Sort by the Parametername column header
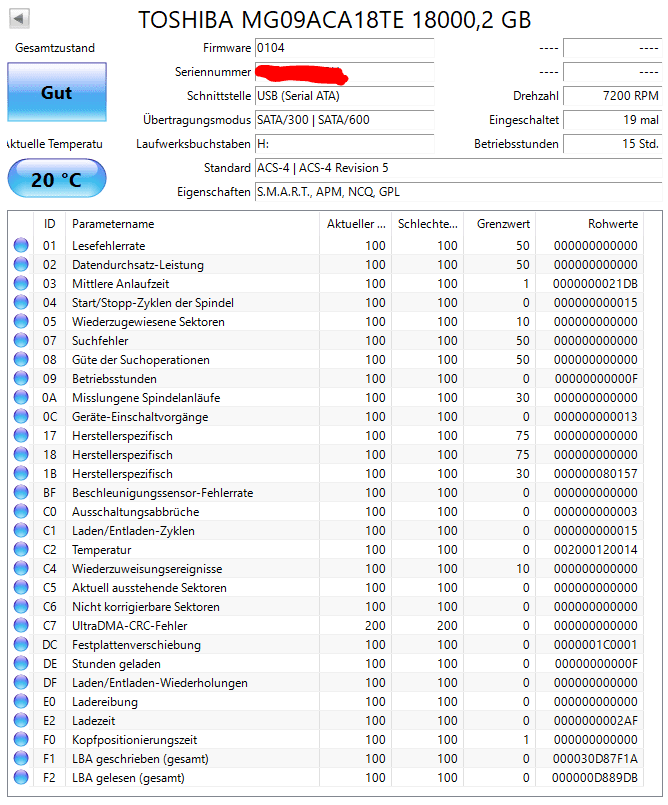Image resolution: width=668 pixels, height=805 pixels. 192,224
